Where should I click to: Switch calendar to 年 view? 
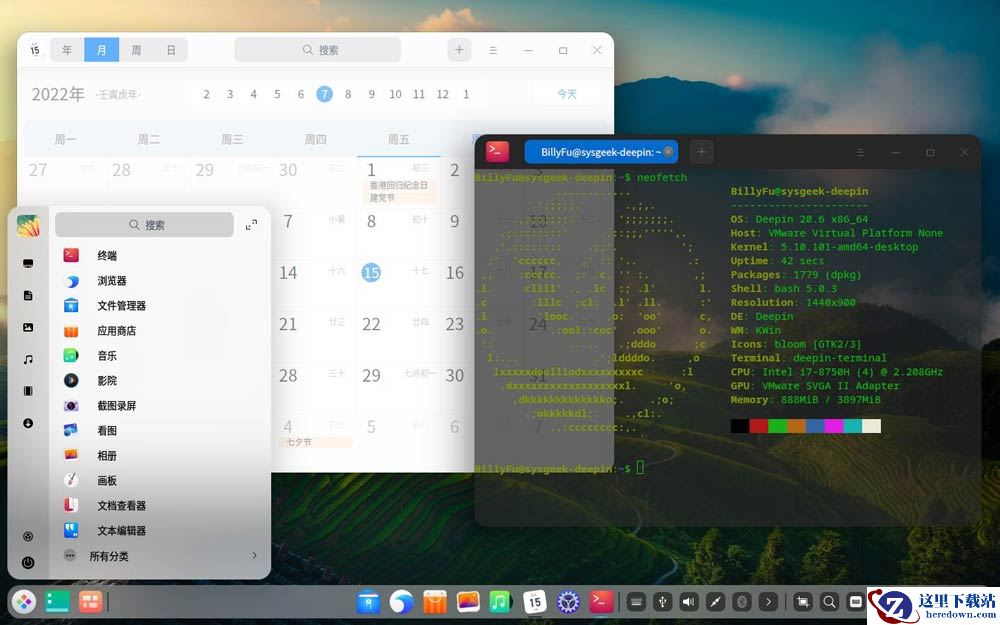point(67,50)
